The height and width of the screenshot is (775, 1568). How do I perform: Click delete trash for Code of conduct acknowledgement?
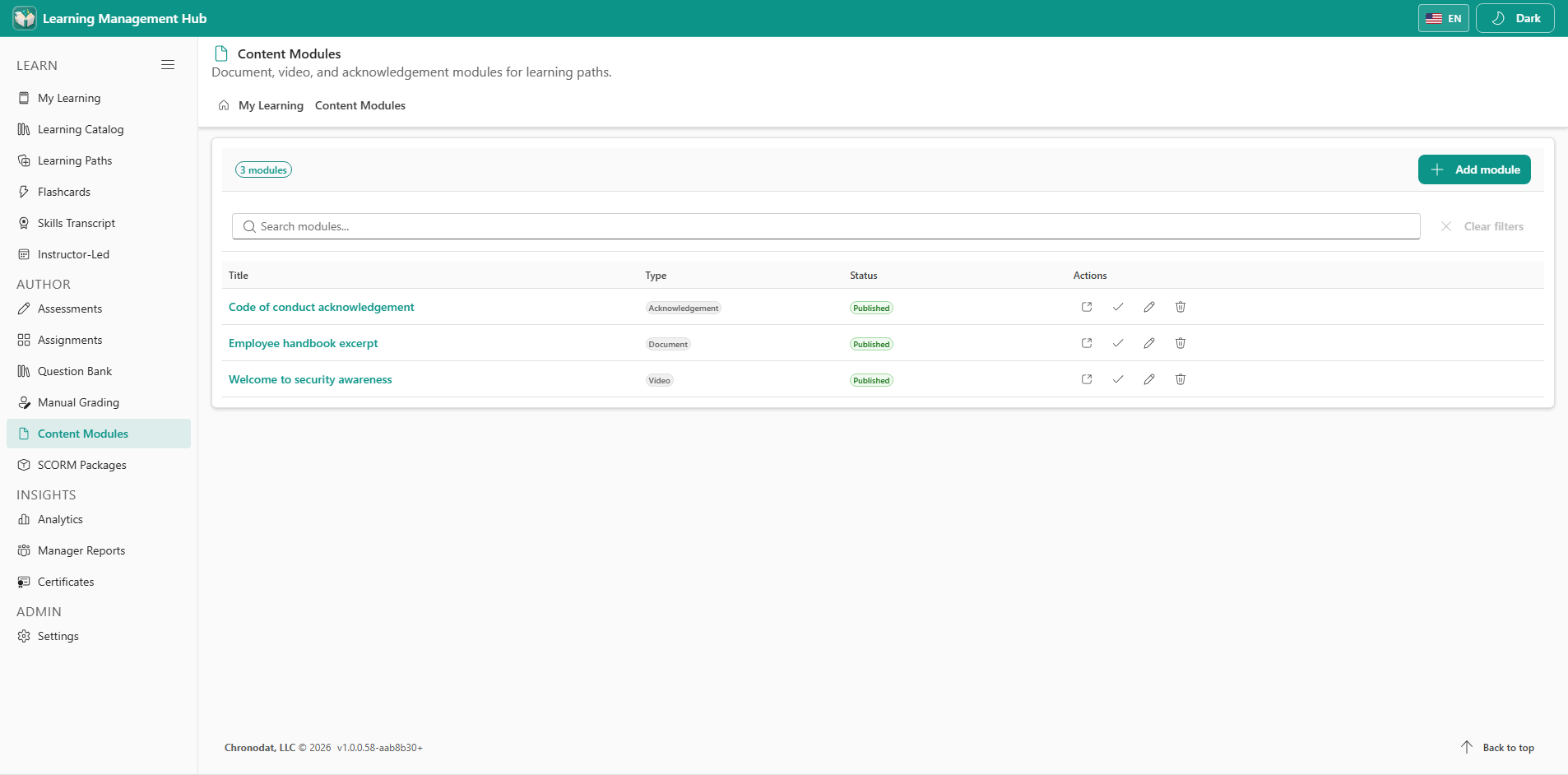(x=1181, y=307)
